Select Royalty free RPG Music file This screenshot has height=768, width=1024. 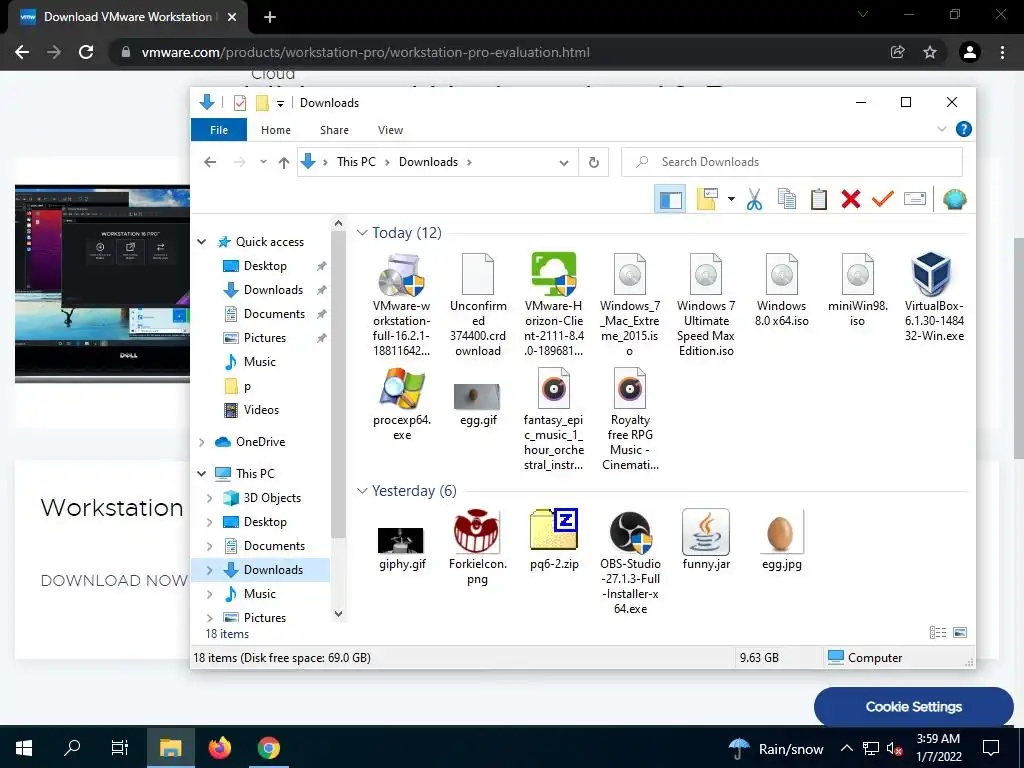tap(630, 419)
